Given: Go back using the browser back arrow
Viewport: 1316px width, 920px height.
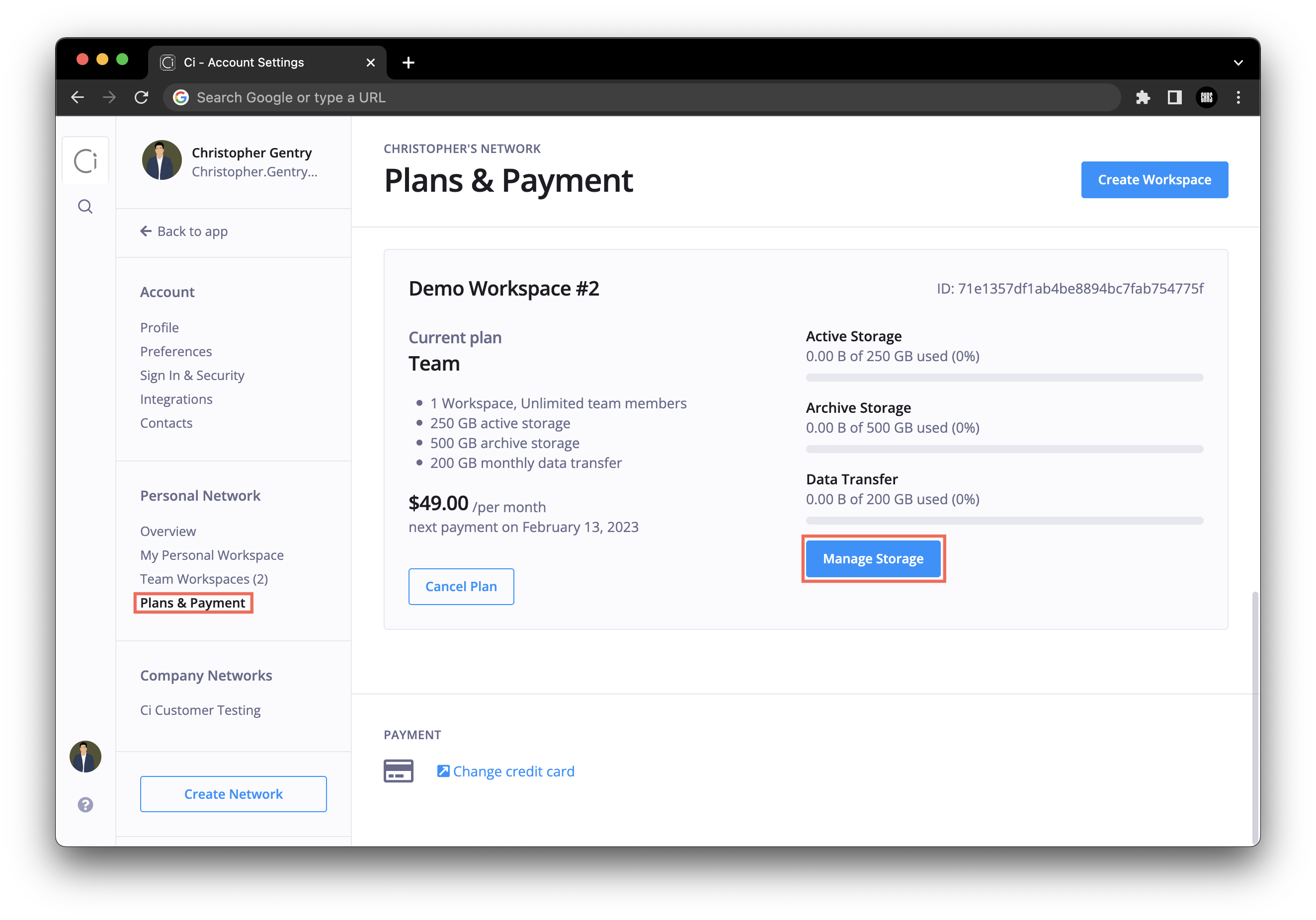Looking at the screenshot, I should tap(78, 97).
